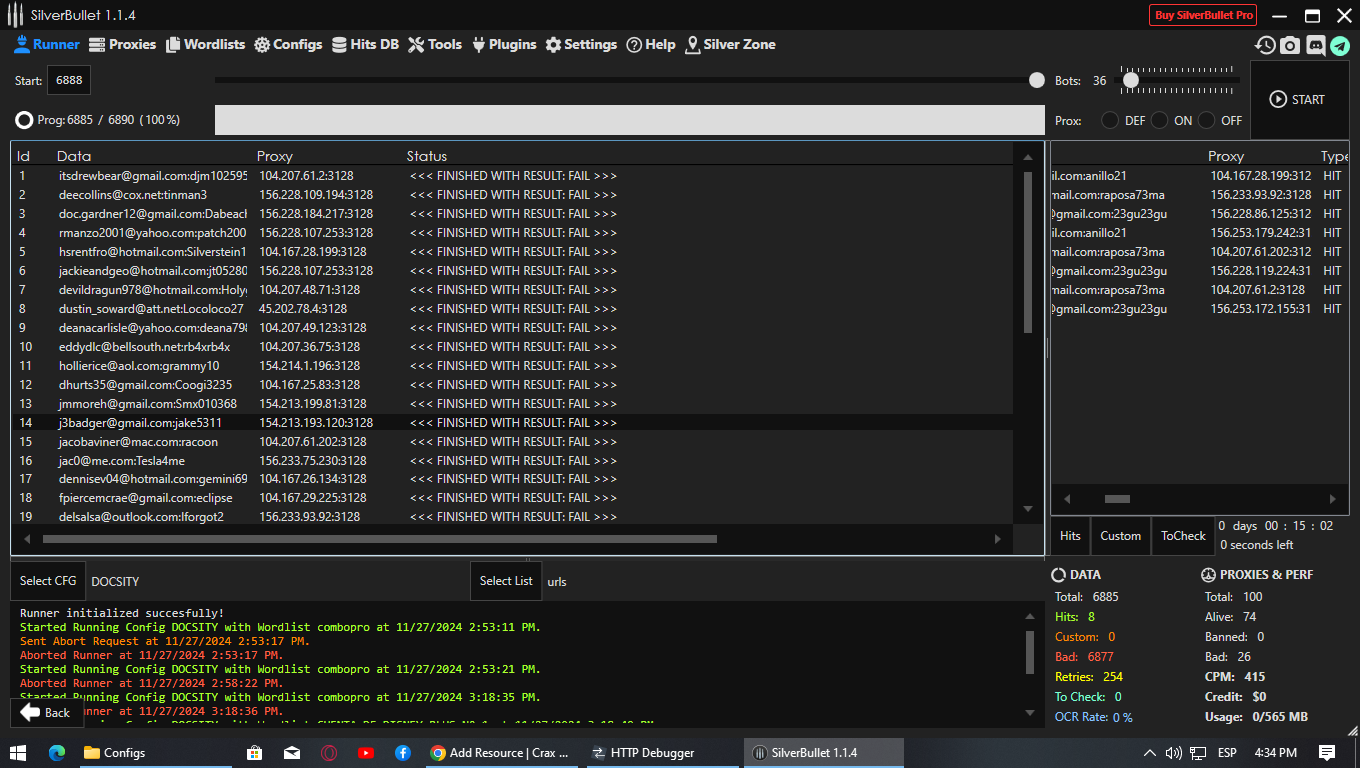Screen dimensions: 1360x768
Task: Select the DEF proxy mode radio button
Action: click(1110, 120)
